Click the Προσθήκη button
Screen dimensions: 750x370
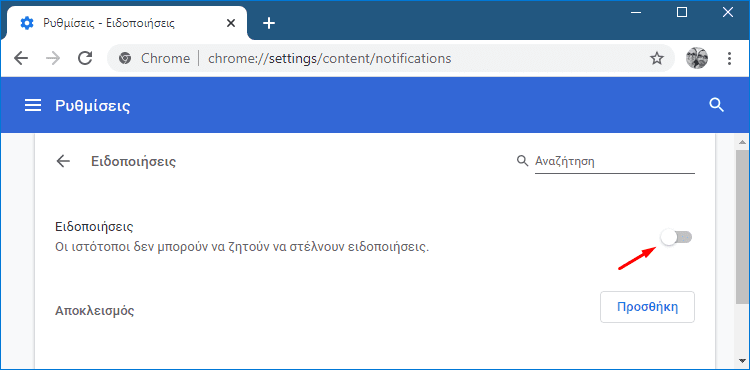coord(647,307)
